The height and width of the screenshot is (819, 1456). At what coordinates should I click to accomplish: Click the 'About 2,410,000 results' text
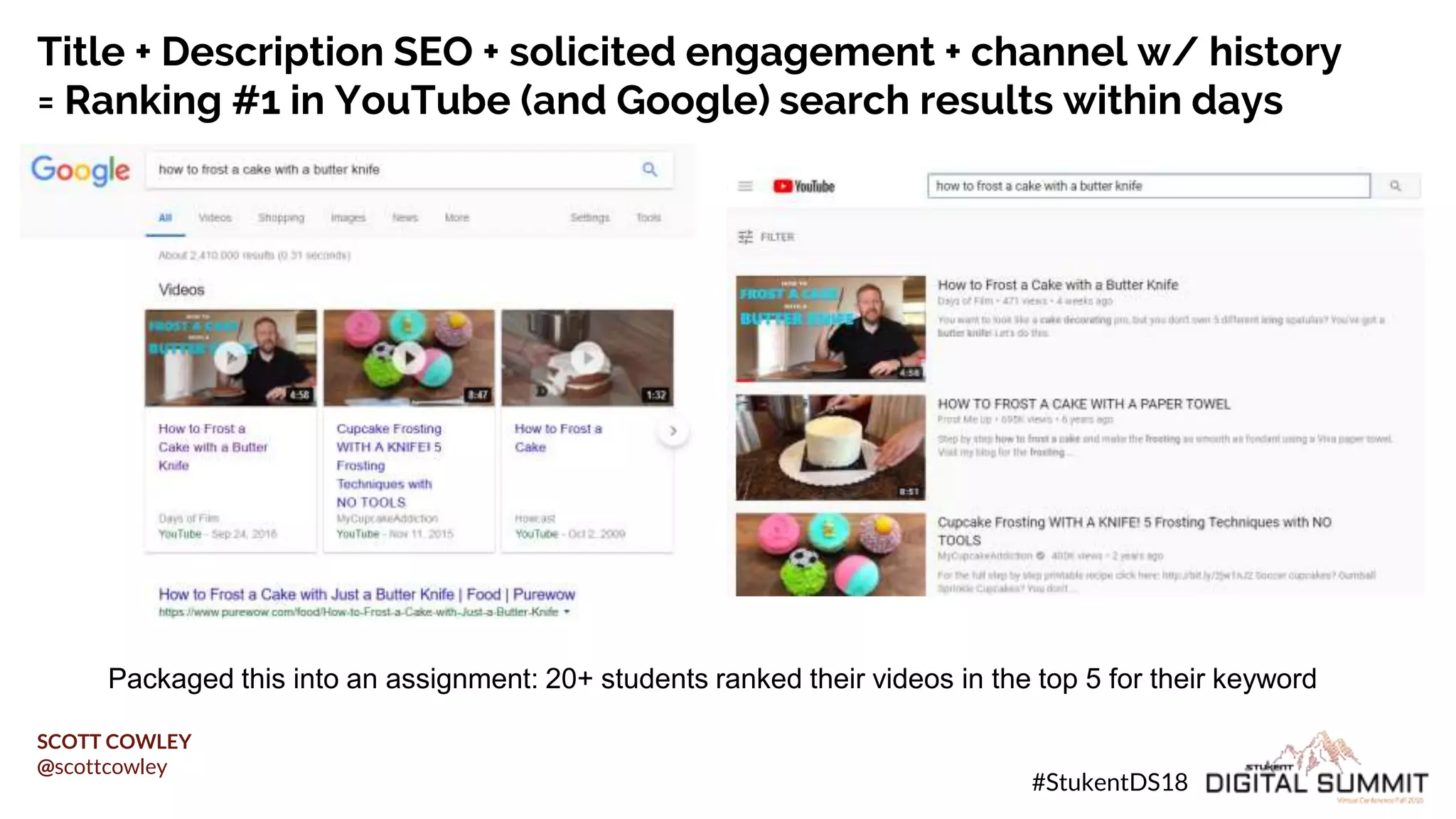(x=255, y=255)
